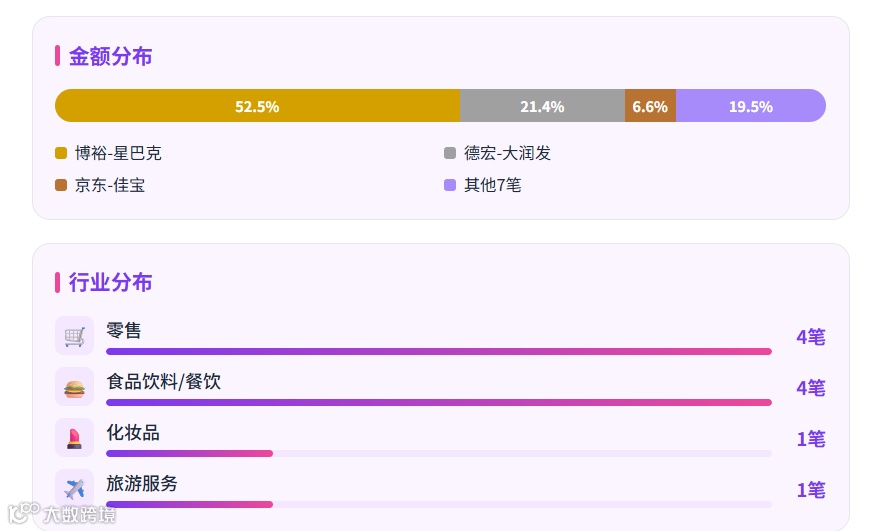Click the 1笔 count beside 化妆品
This screenshot has width=884, height=531.
point(811,439)
